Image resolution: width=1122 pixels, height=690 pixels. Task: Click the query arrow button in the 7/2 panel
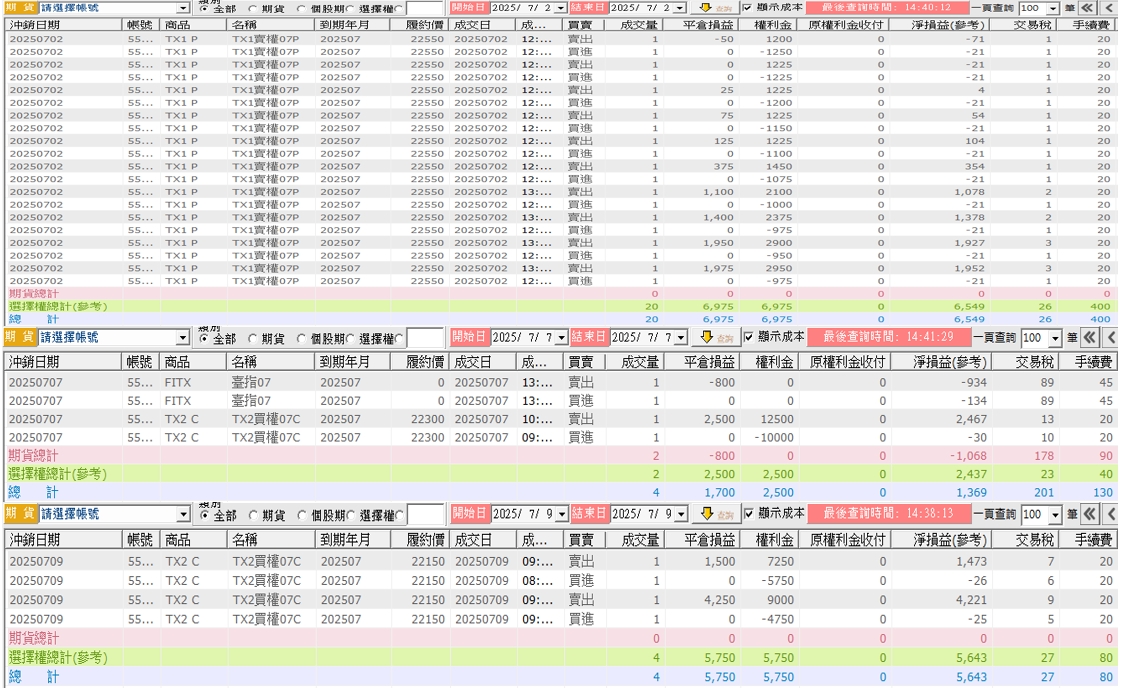(x=717, y=8)
